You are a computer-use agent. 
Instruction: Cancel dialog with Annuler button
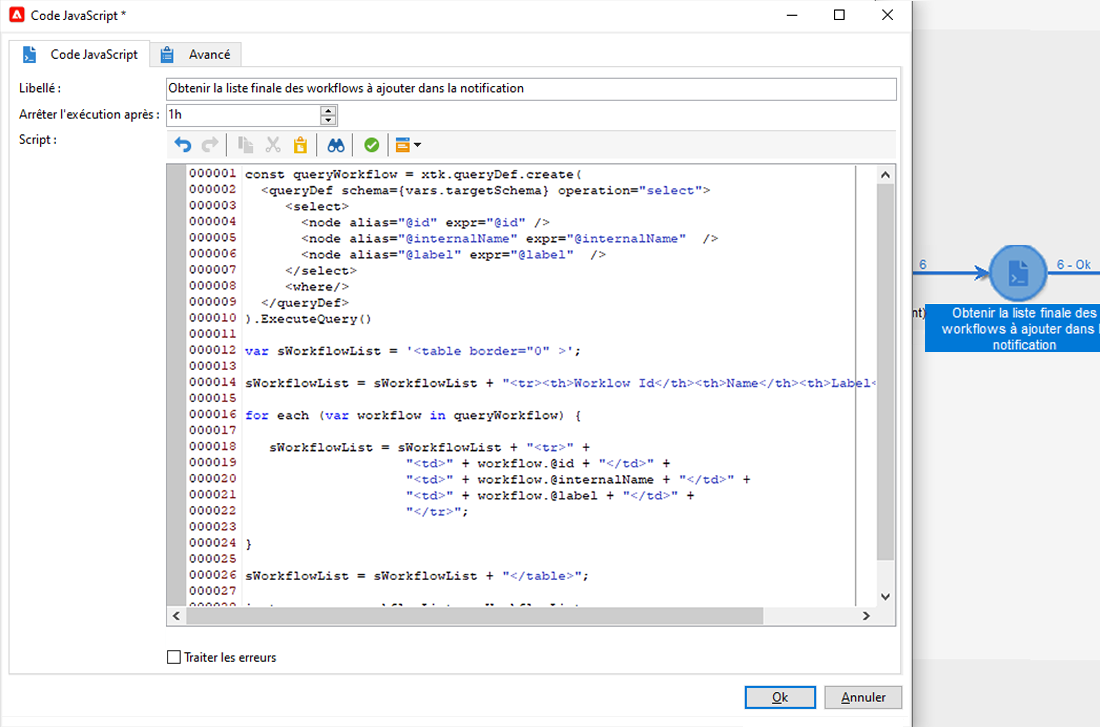[x=863, y=698]
